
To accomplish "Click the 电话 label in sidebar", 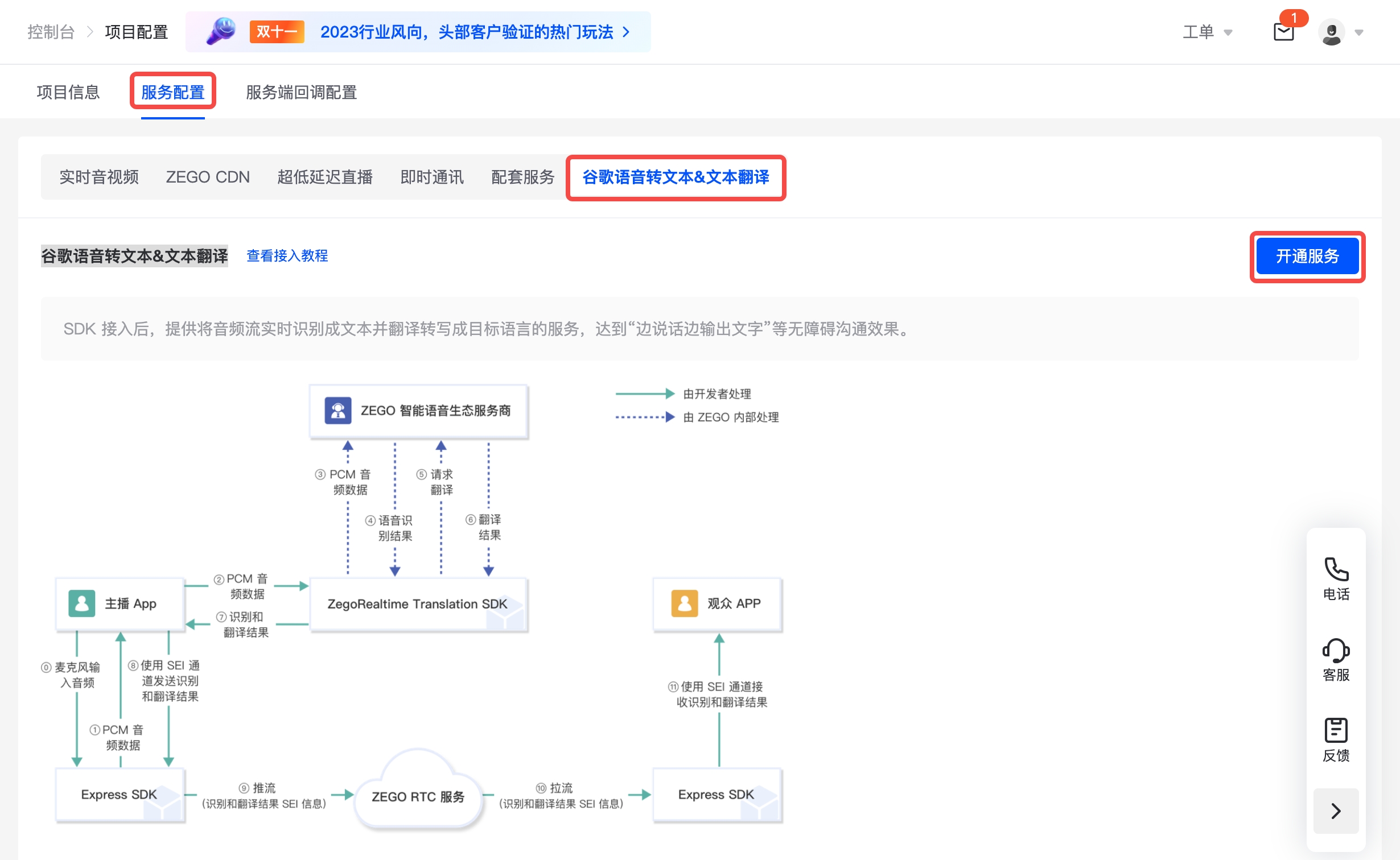I will coord(1336,594).
